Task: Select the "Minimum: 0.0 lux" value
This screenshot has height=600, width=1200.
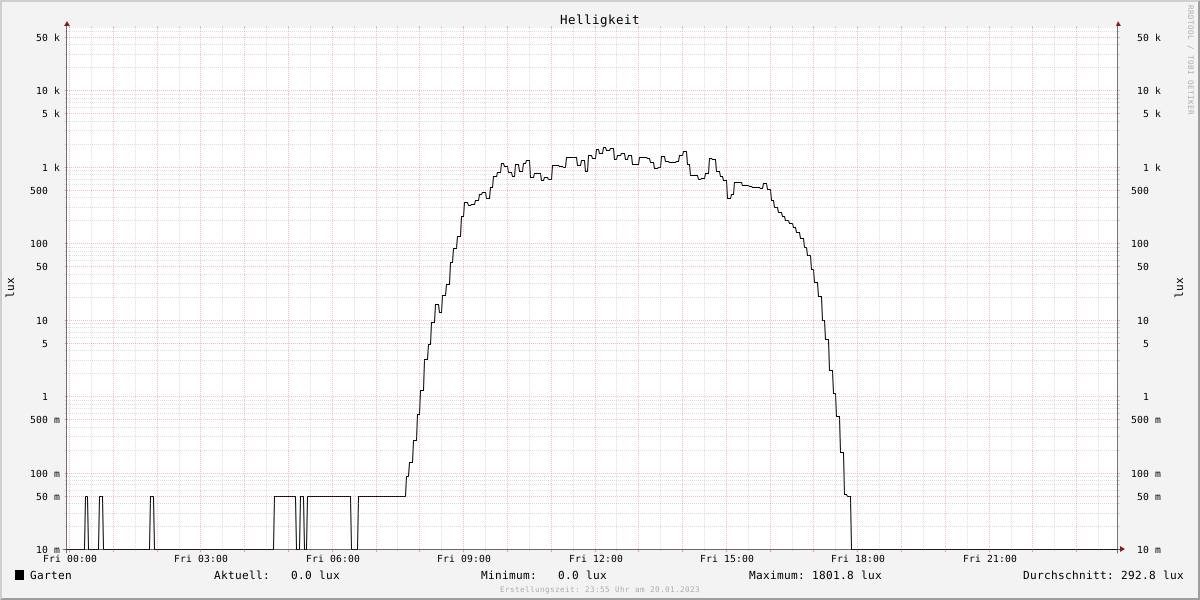Action: tap(544, 575)
